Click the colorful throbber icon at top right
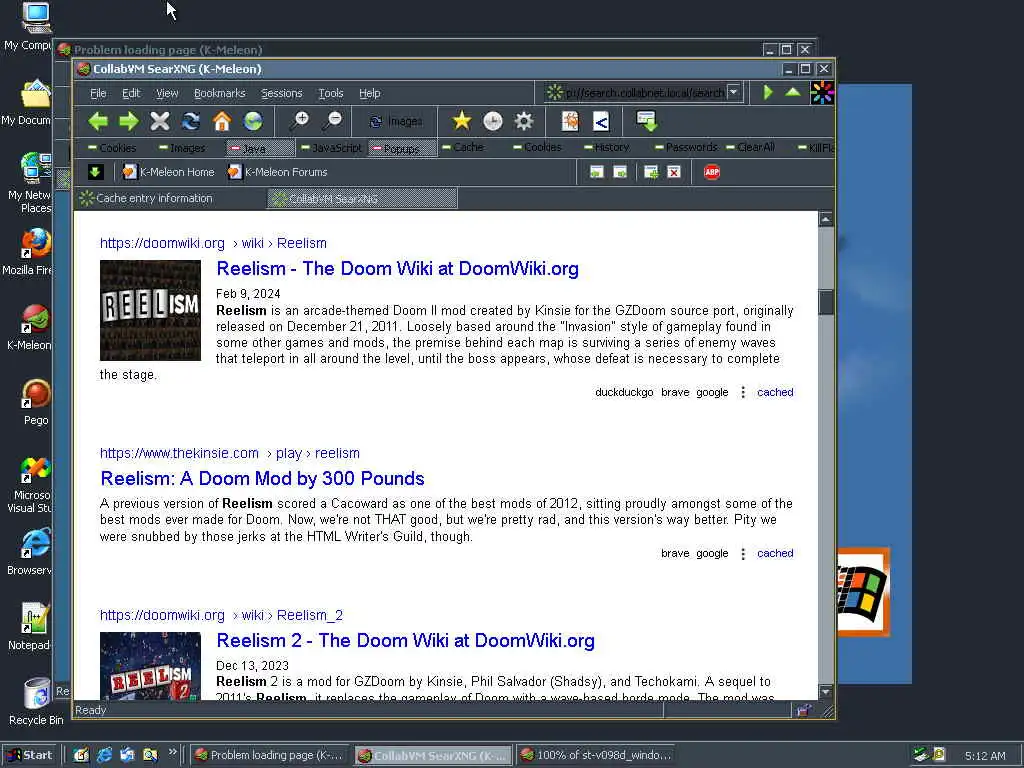Image resolution: width=1024 pixels, height=768 pixels. (x=822, y=92)
